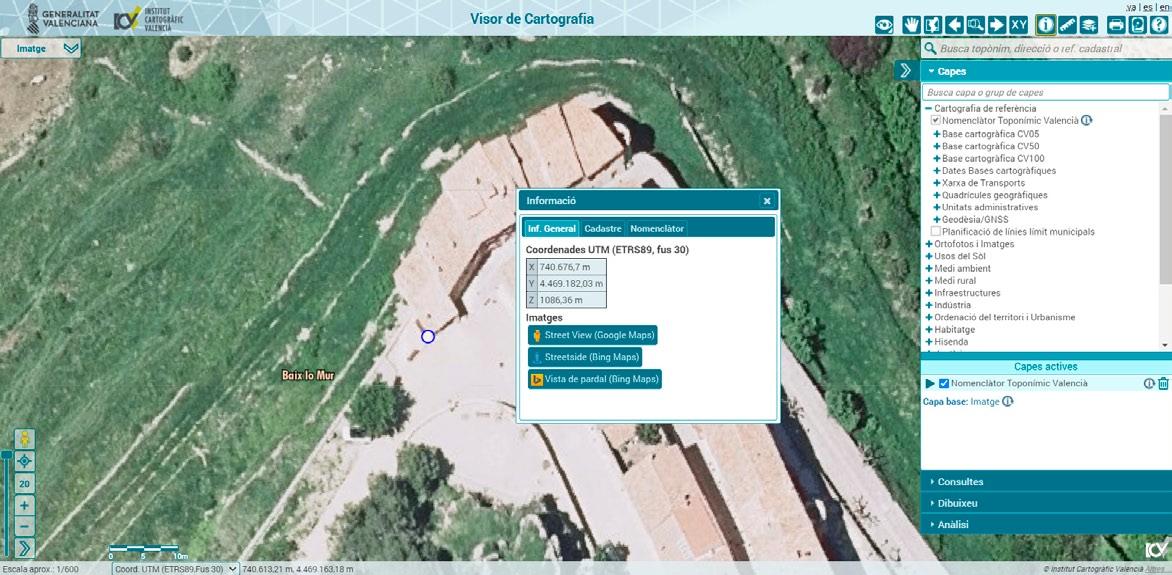Select Geodèsia/GNSS tree item
The width and height of the screenshot is (1172, 575).
coord(975,219)
